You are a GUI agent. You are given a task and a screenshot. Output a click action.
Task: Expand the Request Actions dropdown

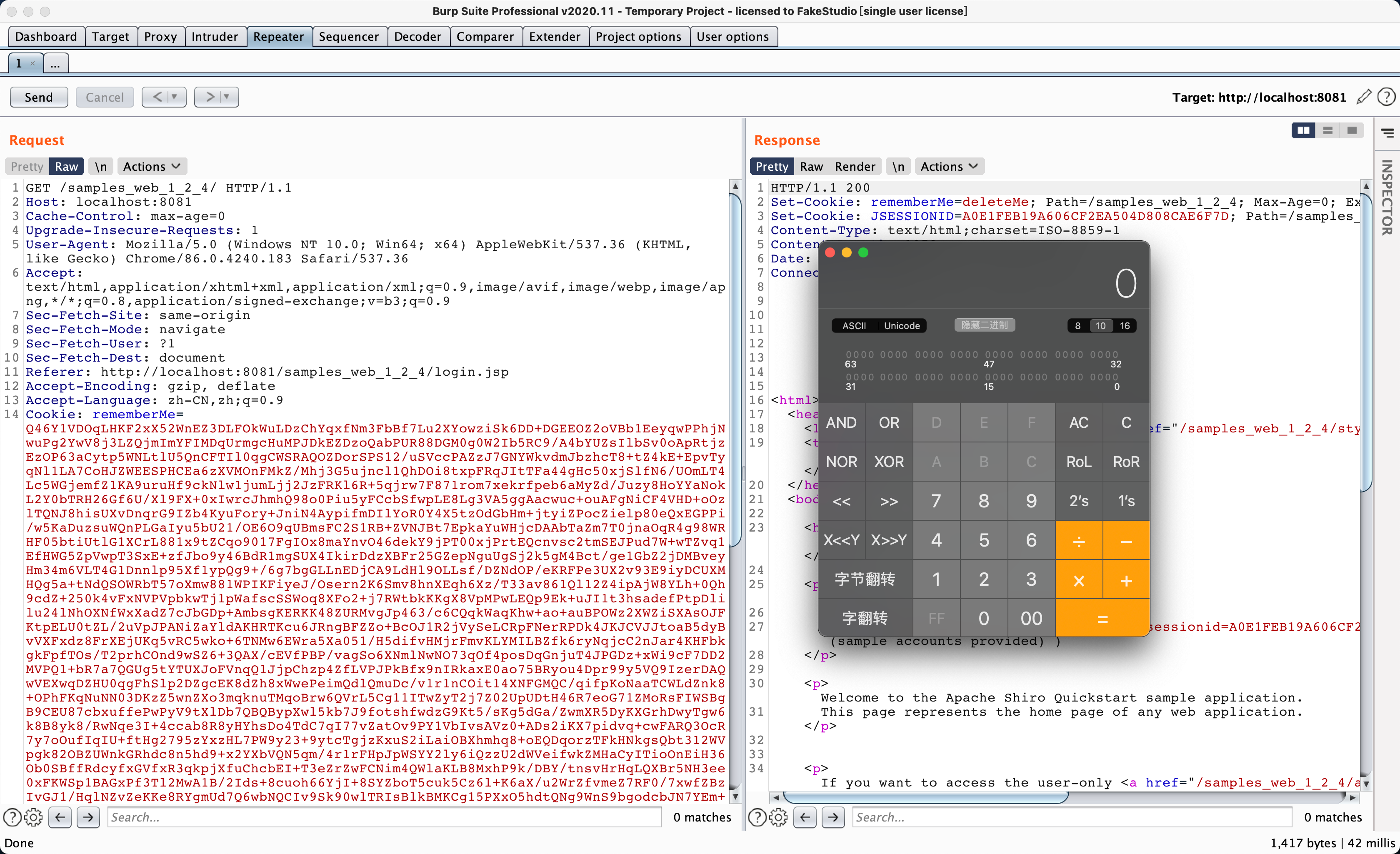151,167
